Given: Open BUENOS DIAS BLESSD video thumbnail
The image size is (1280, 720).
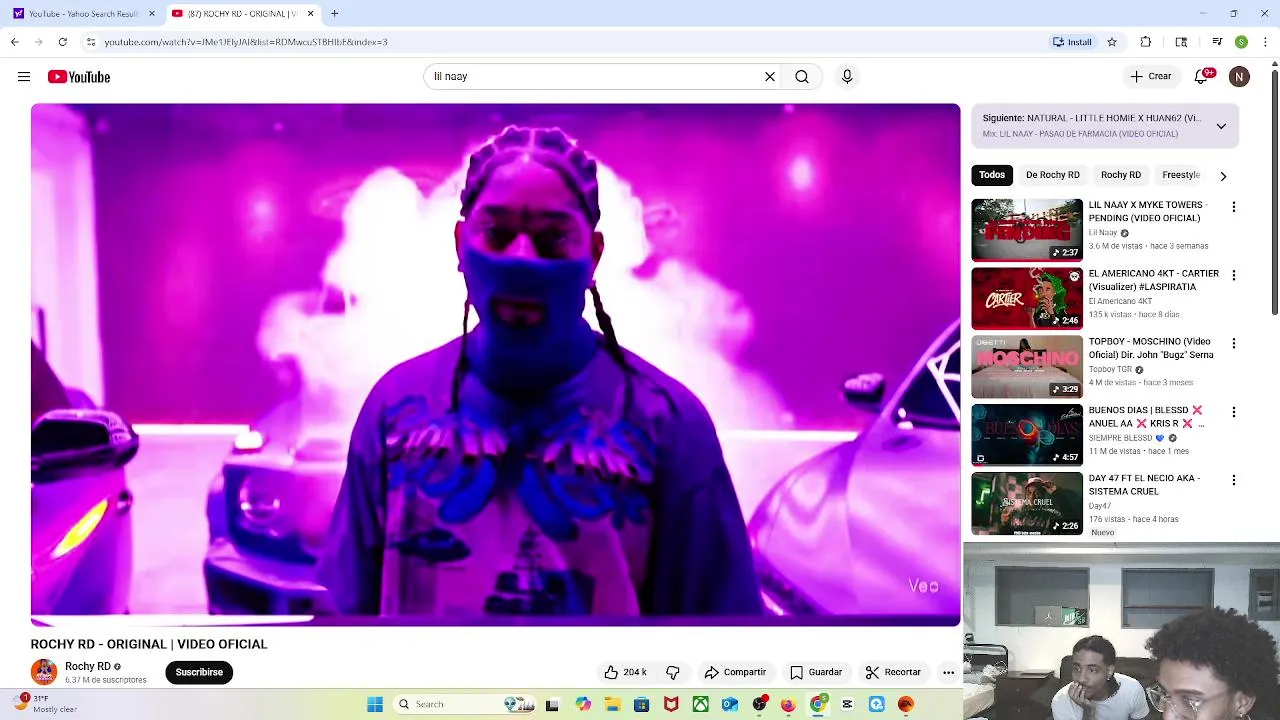Looking at the screenshot, I should click(1027, 435).
